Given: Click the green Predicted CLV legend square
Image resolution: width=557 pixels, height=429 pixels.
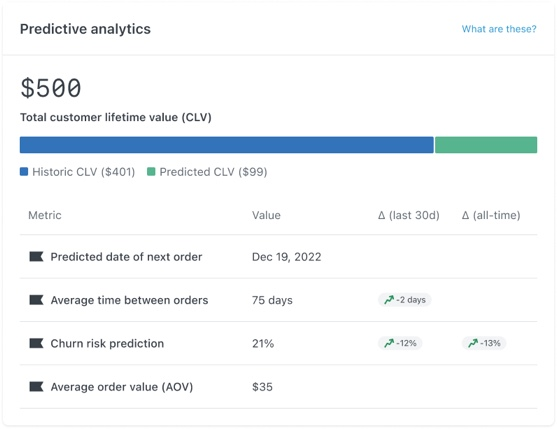Looking at the screenshot, I should (151, 172).
